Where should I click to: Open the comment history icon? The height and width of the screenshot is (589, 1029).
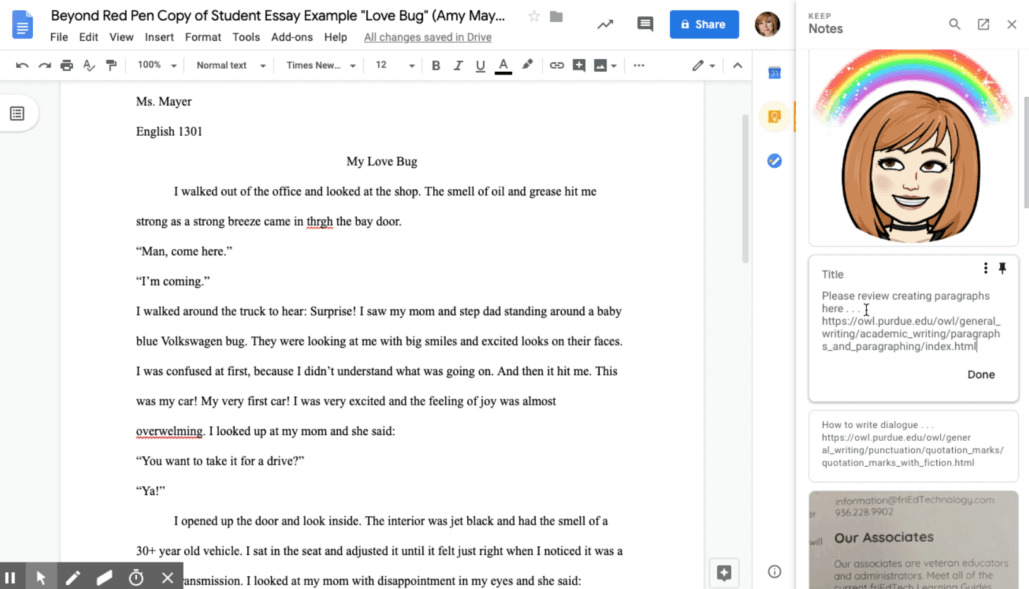(645, 24)
